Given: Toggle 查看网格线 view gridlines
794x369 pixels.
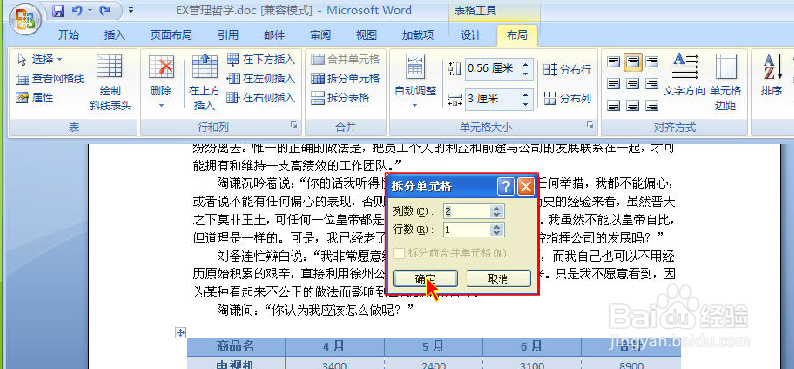Looking at the screenshot, I should (x=50, y=78).
